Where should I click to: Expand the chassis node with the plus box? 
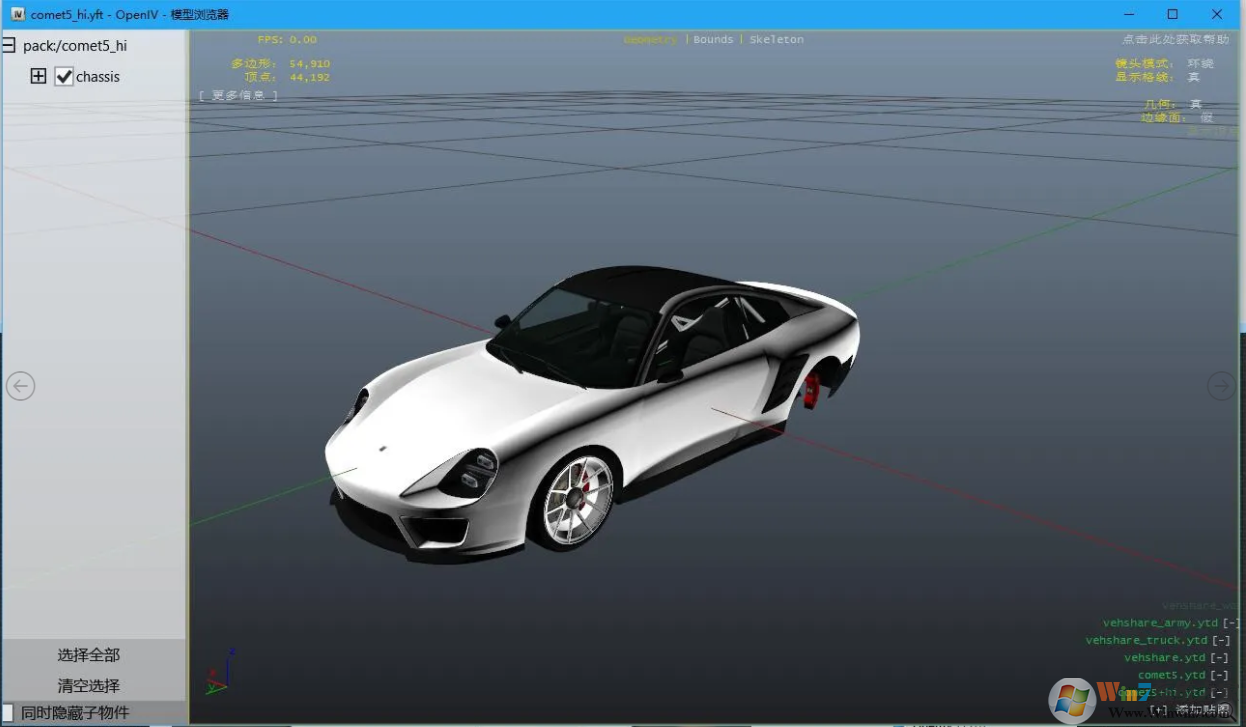coord(38,75)
